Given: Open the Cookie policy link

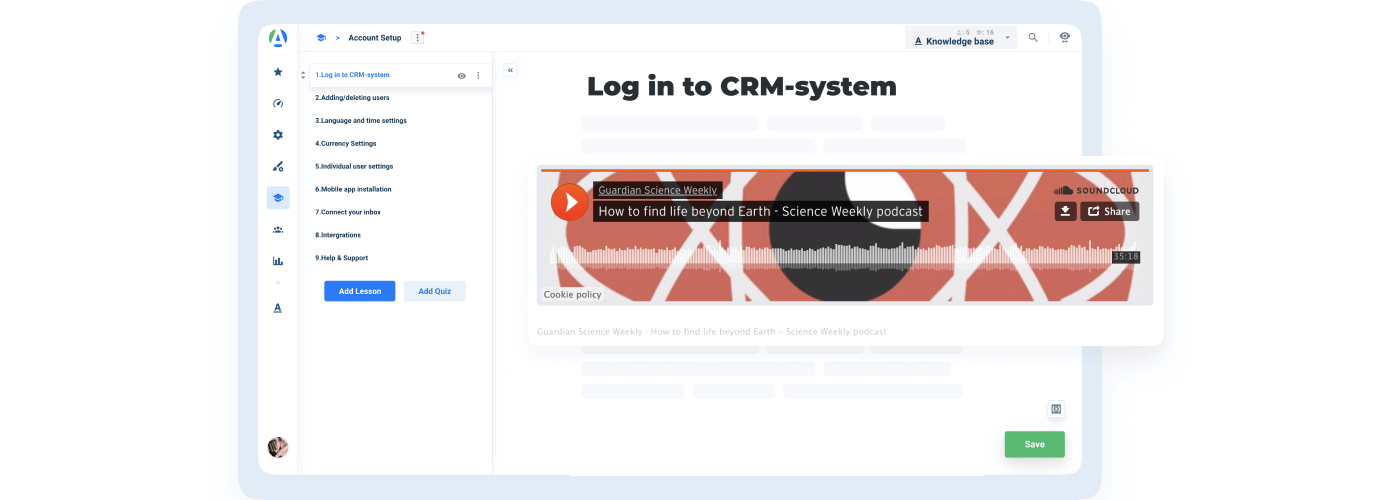Looking at the screenshot, I should tap(573, 295).
